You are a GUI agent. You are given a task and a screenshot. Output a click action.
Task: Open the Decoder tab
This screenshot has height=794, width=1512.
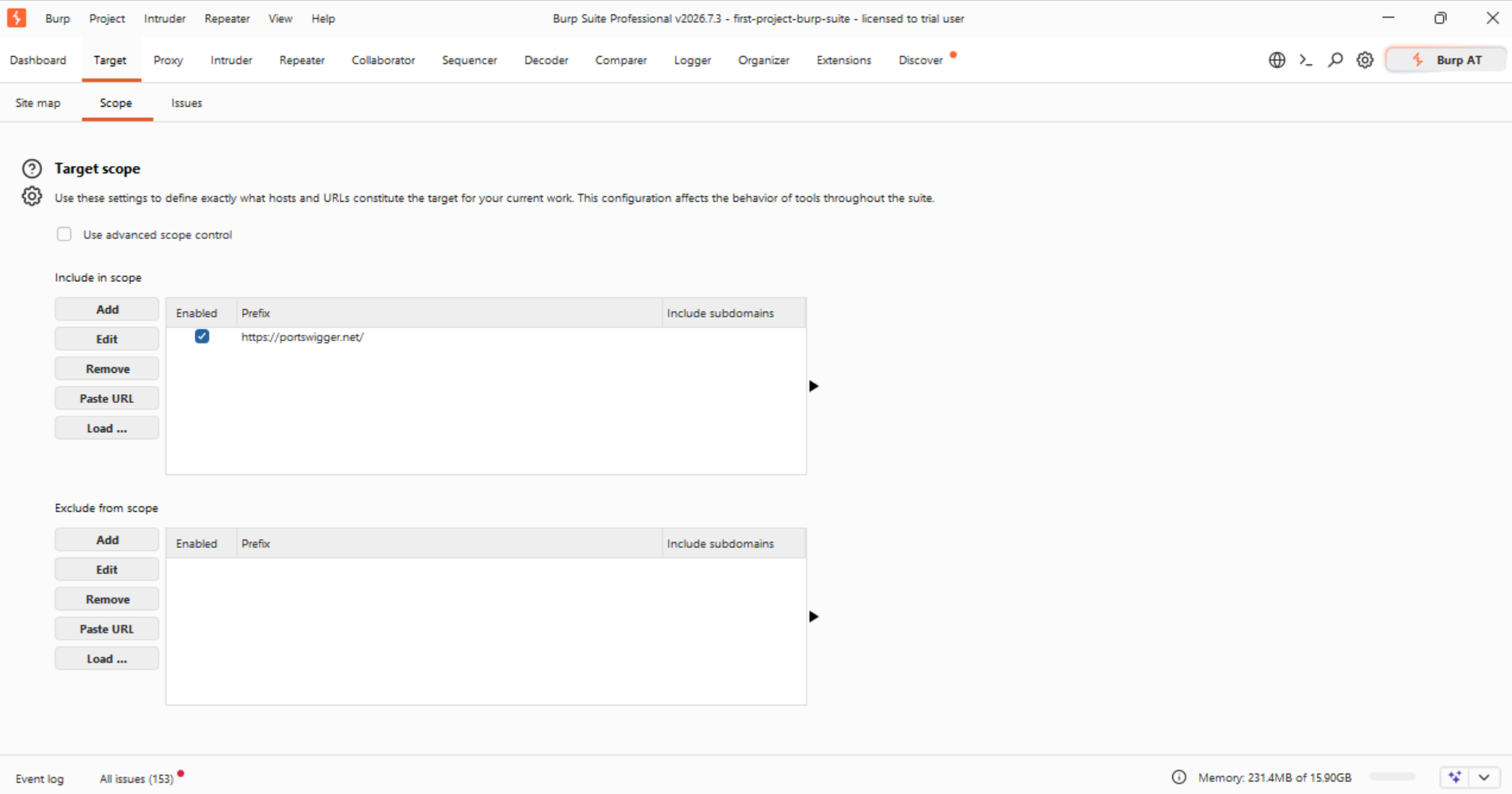point(547,60)
